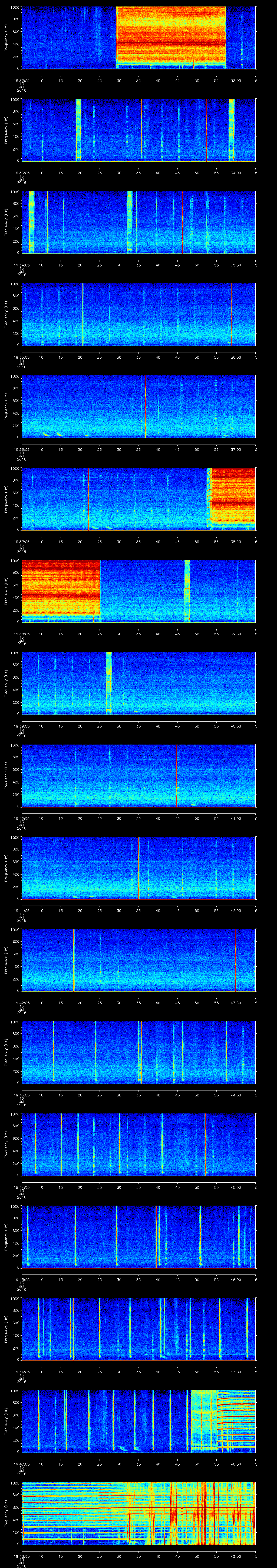This screenshot has height=1568, width=277.
Task: Click the spectrogram panel starting at 19:37:05
Action: click(139, 499)
